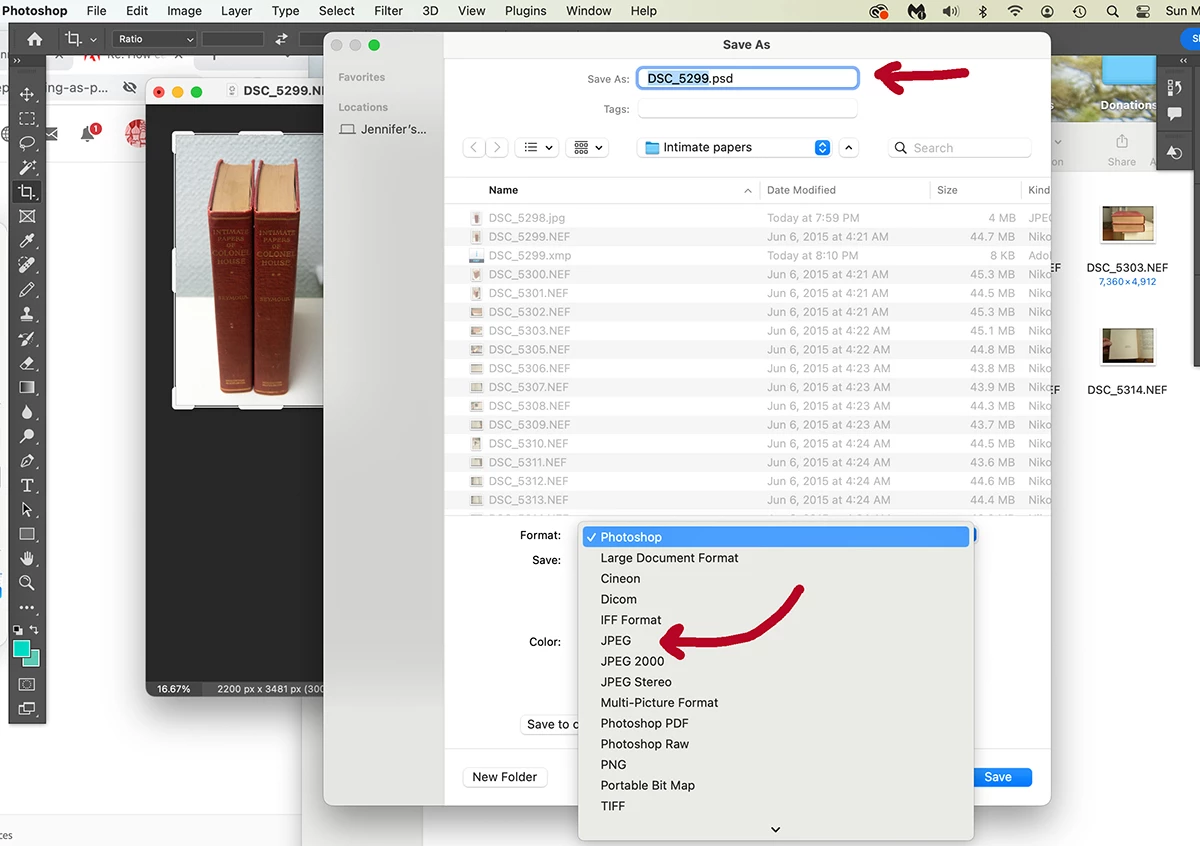
Task: Select the Spot Healing Brush tool
Action: tap(27, 265)
